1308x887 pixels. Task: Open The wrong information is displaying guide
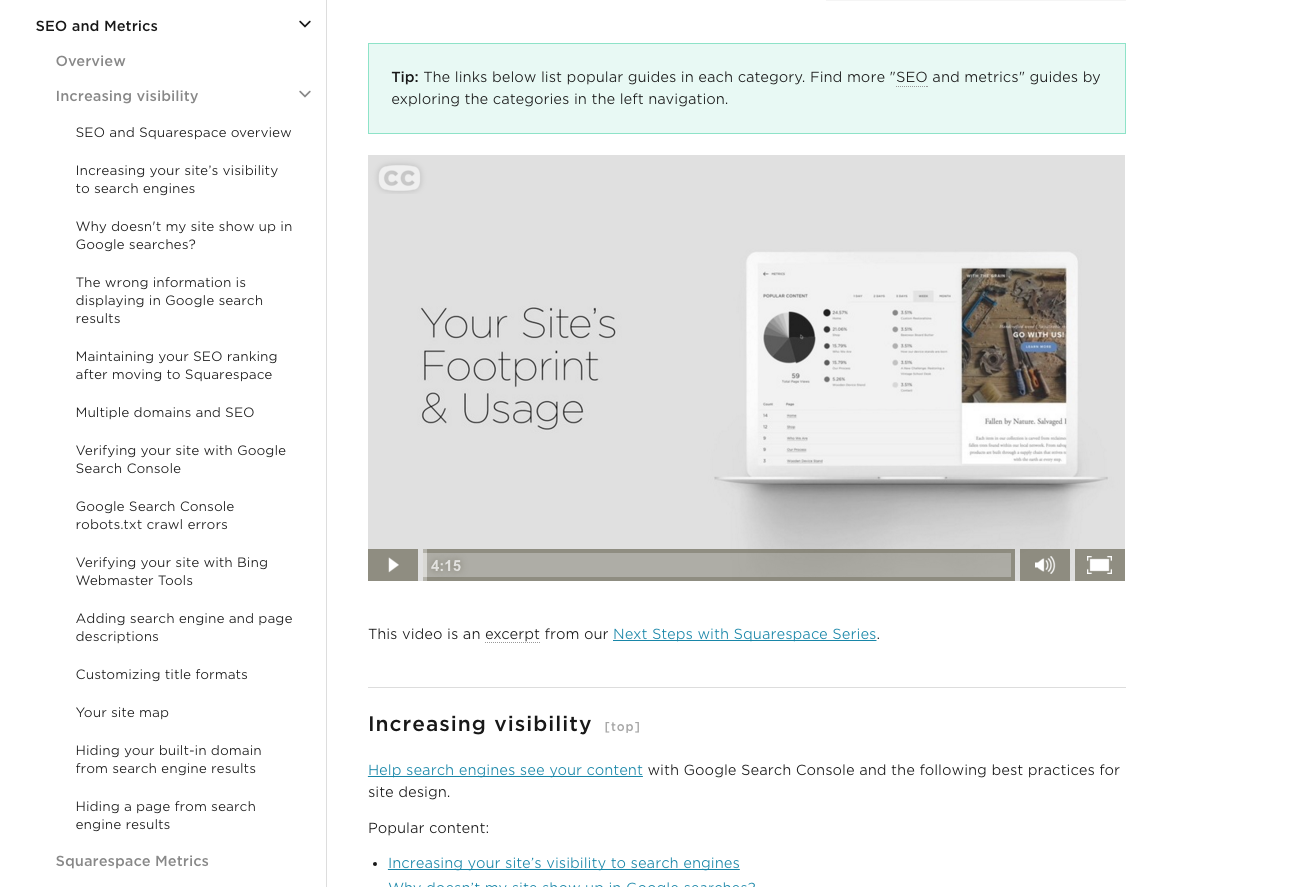[170, 300]
